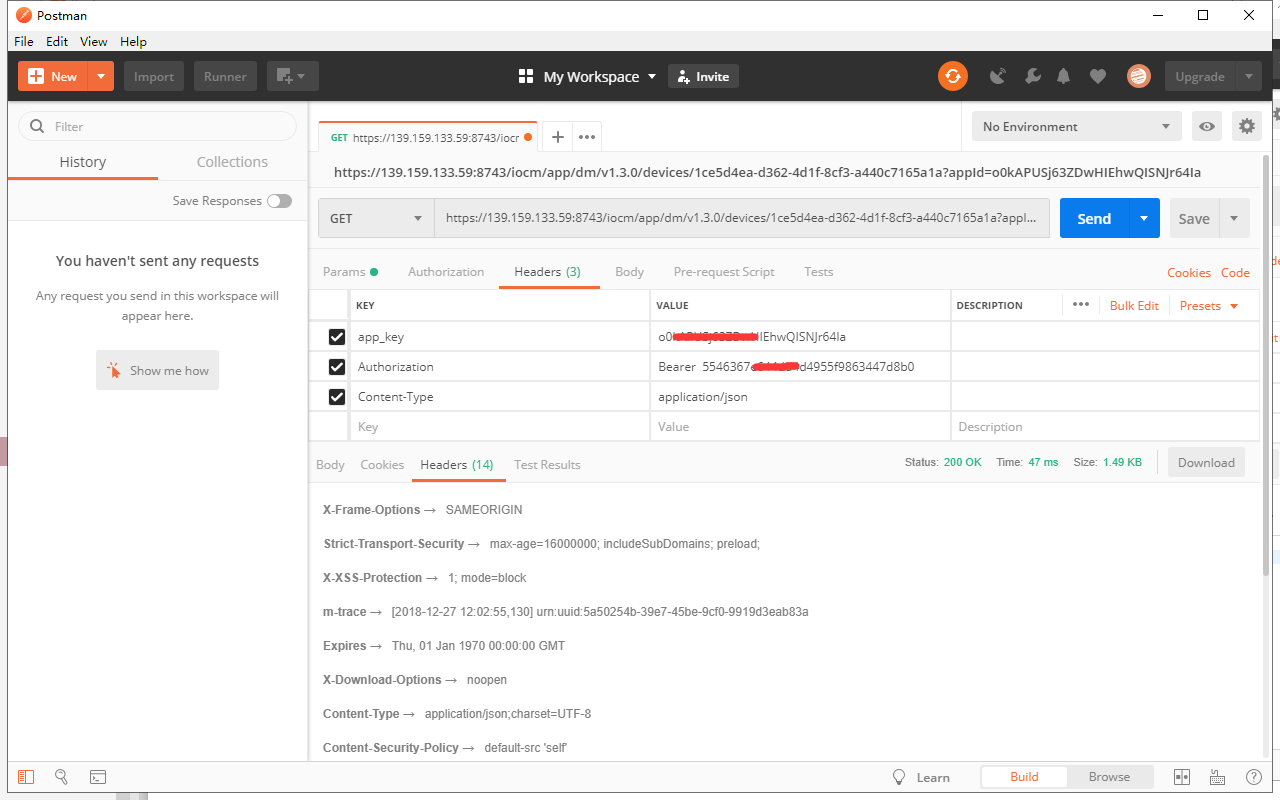Click the orange sync status icon
Image resolution: width=1280 pixels, height=800 pixels.
coord(953,76)
